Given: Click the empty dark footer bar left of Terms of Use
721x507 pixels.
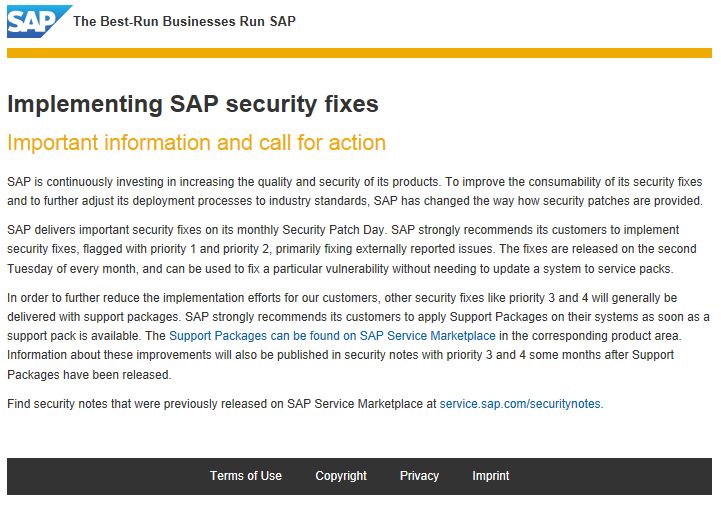Looking at the screenshot, I should click(x=108, y=476).
